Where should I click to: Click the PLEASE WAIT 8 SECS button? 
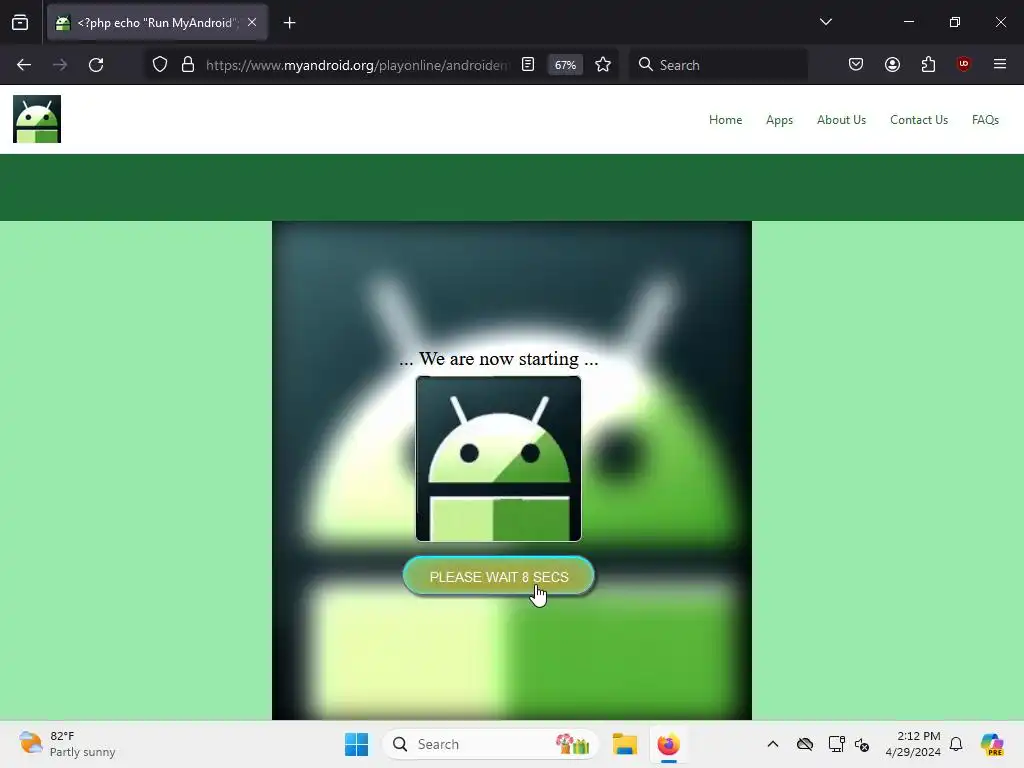pyautogui.click(x=499, y=577)
